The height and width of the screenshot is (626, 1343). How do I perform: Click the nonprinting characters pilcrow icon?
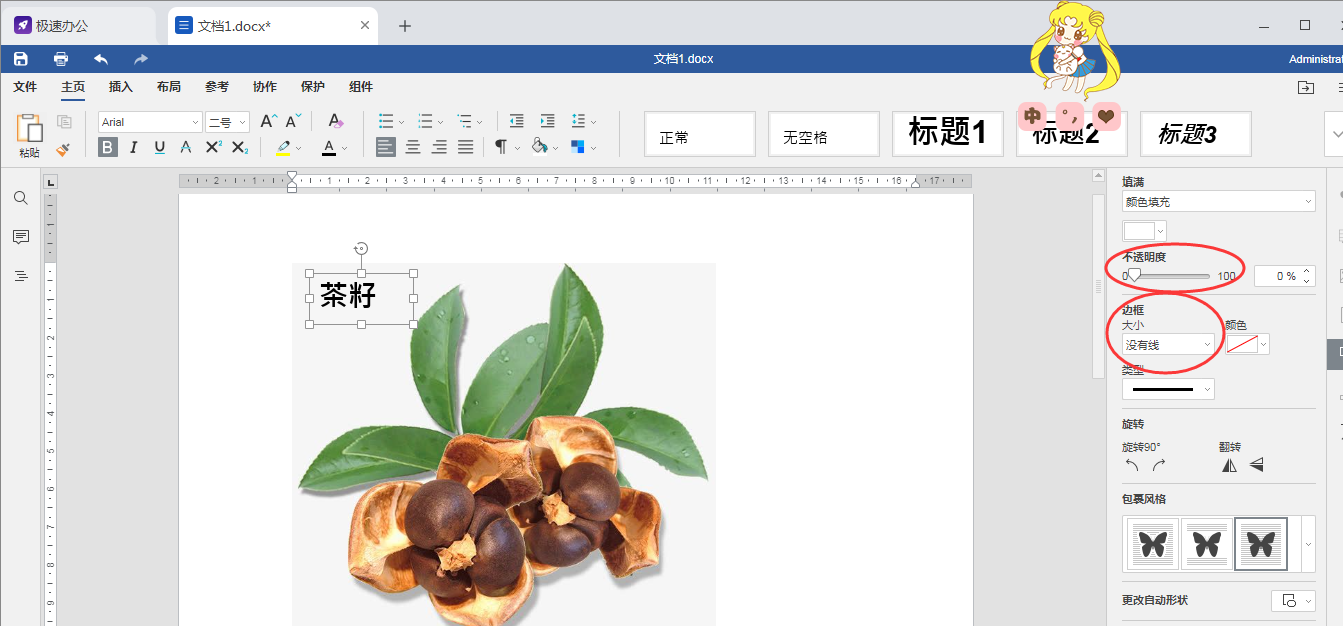[x=501, y=147]
